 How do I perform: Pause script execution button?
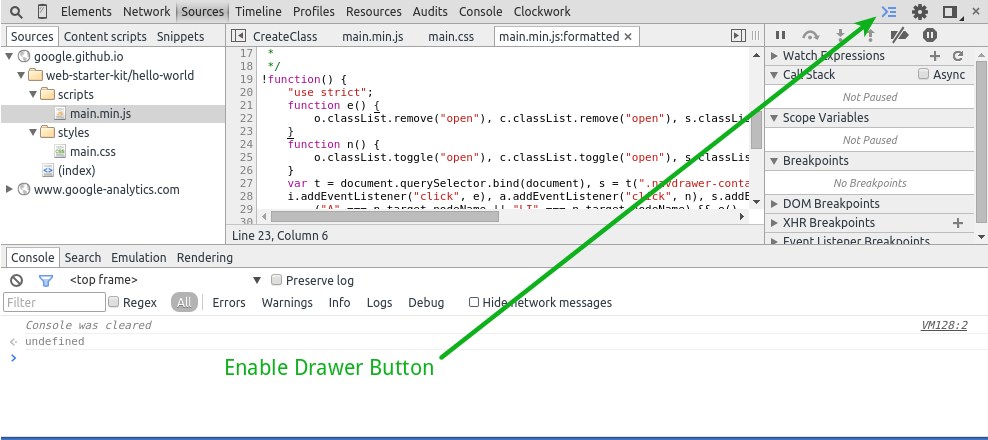(781, 36)
